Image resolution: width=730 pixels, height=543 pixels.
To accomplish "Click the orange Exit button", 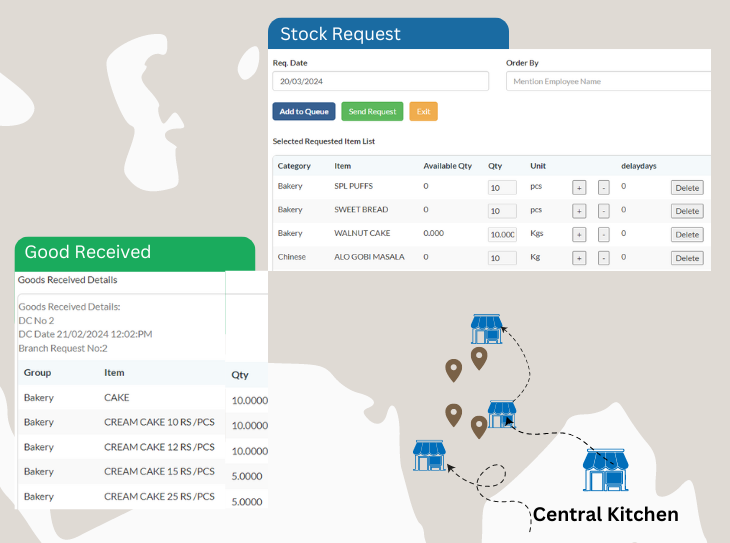I will tap(423, 111).
